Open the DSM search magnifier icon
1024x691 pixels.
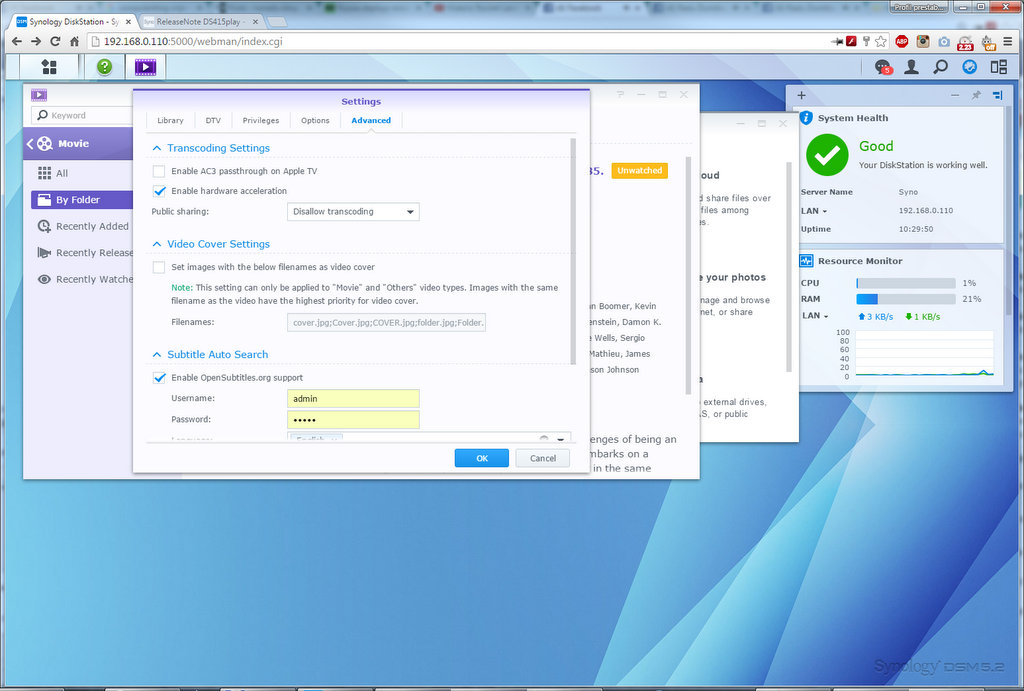tap(940, 67)
